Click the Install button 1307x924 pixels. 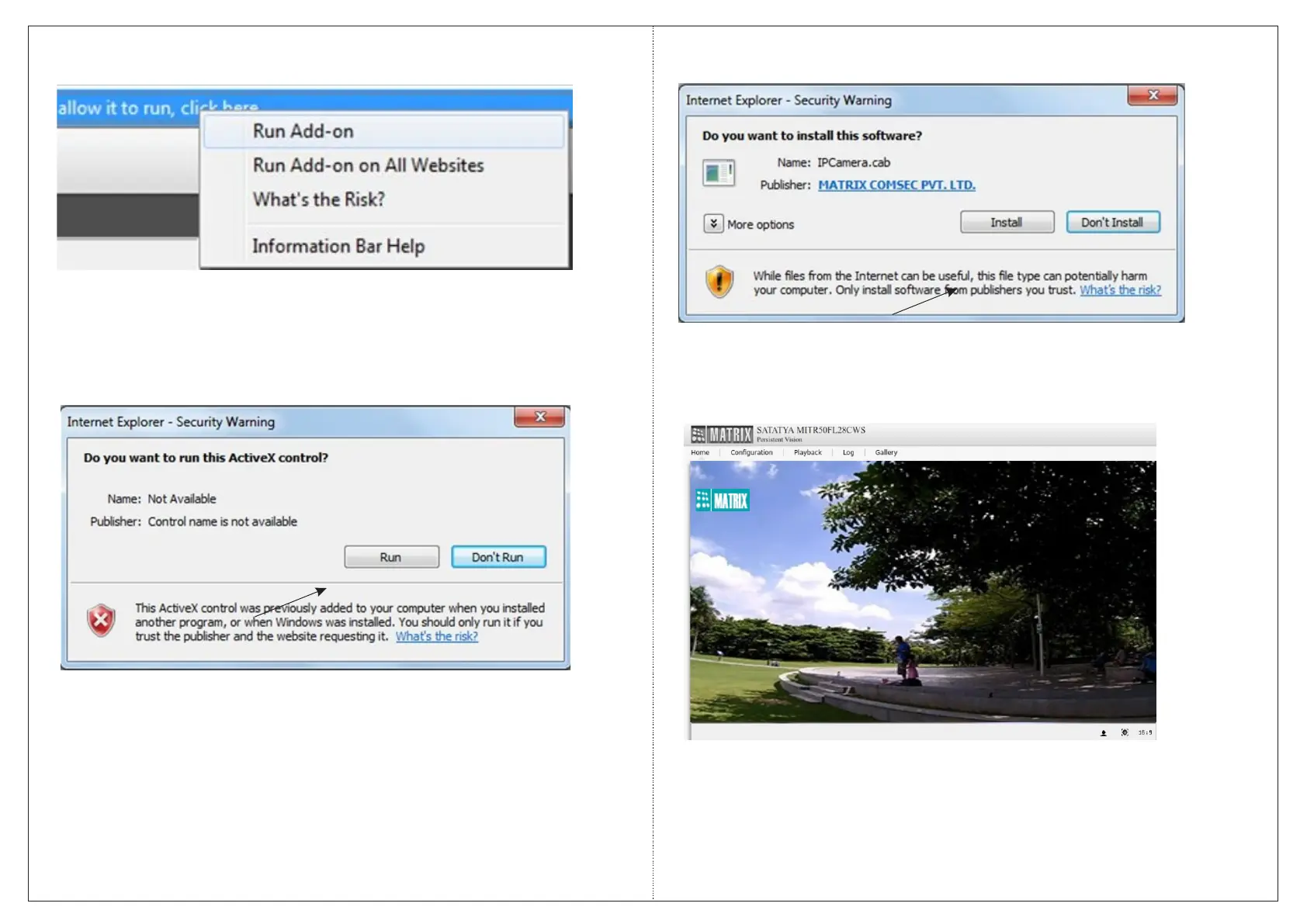[1007, 222]
